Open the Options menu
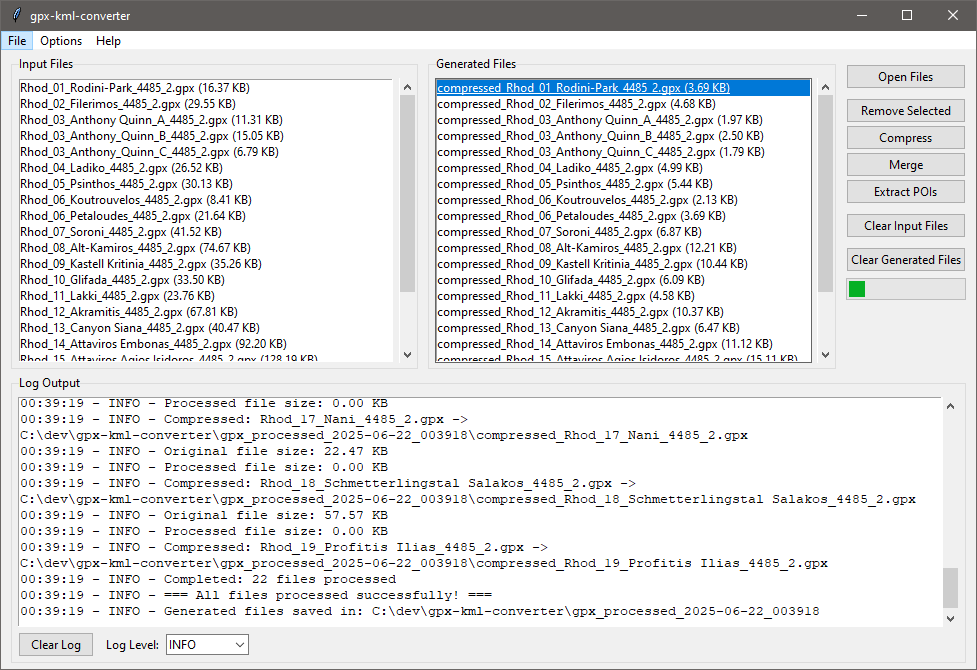Screen dimensions: 977x670 [x=61, y=41]
